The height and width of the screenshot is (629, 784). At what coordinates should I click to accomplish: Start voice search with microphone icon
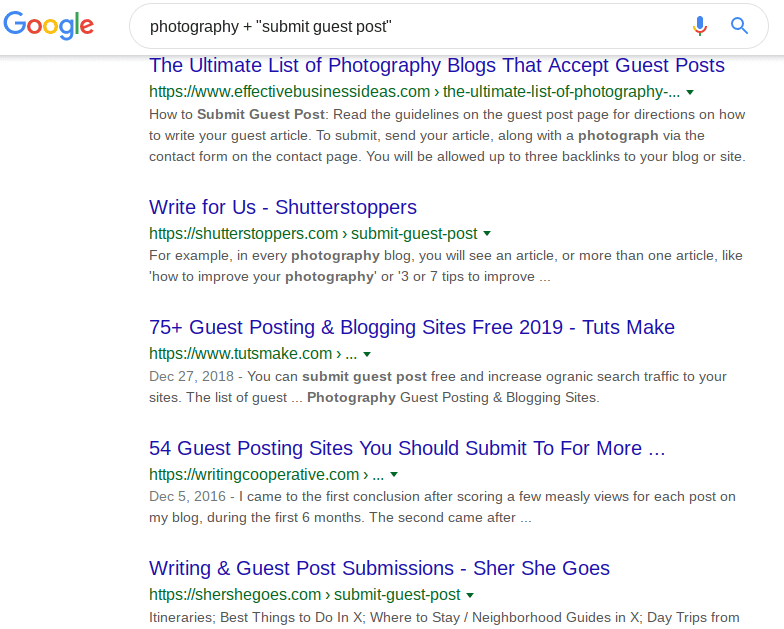pyautogui.click(x=700, y=26)
